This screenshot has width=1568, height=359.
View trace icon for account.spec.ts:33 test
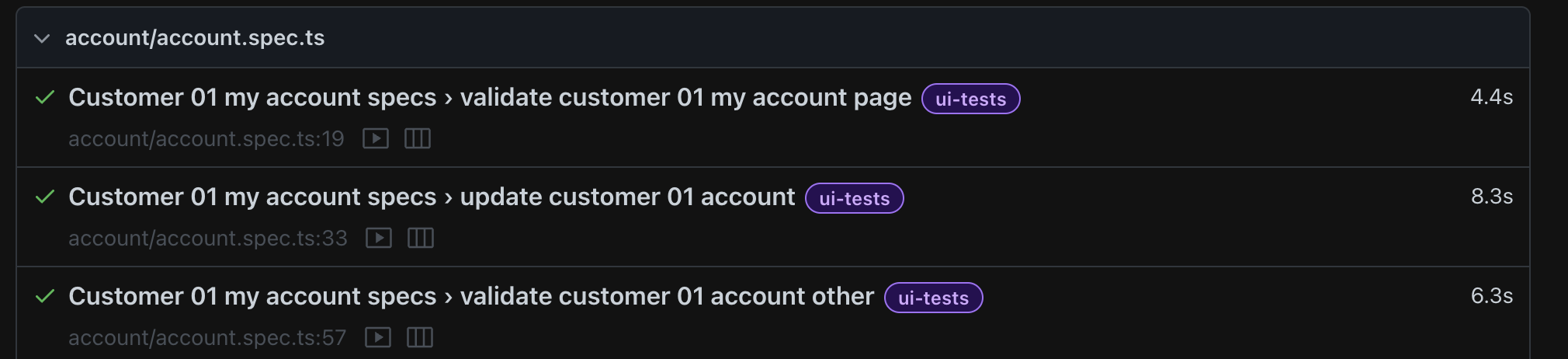click(x=421, y=239)
